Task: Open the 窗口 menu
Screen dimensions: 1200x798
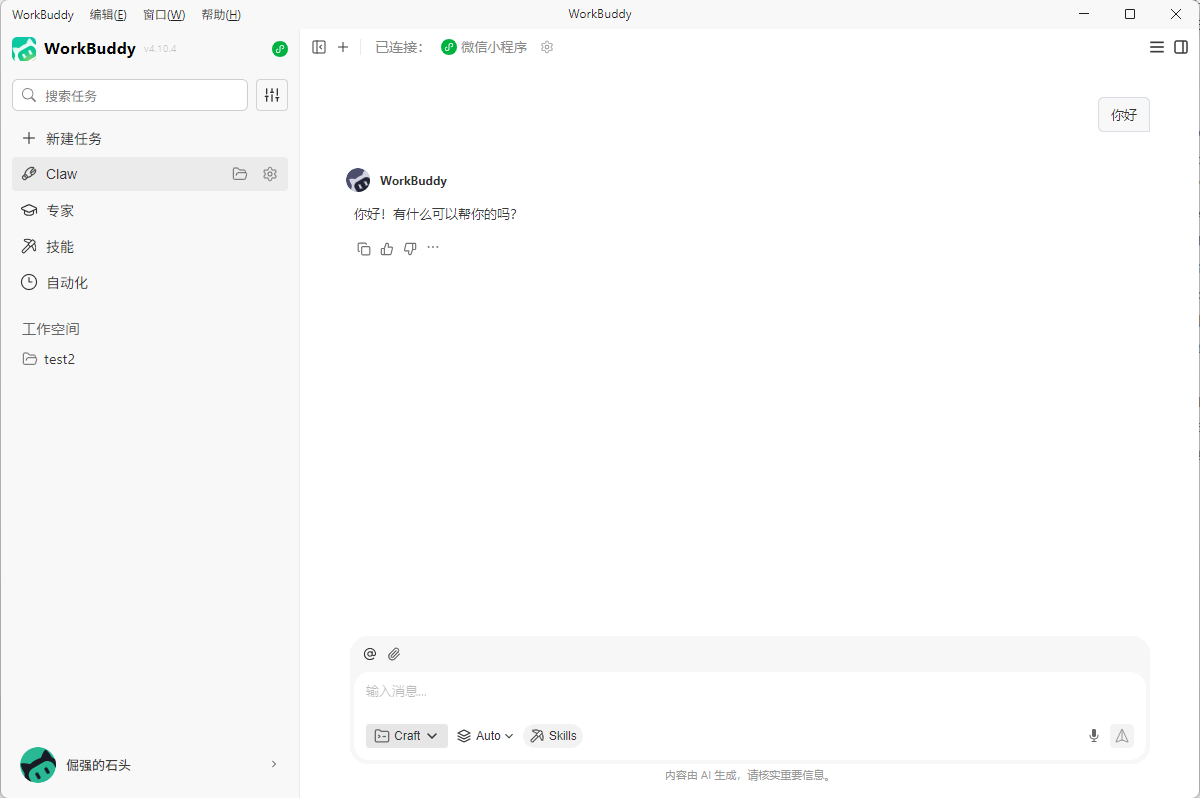Action: (x=164, y=15)
